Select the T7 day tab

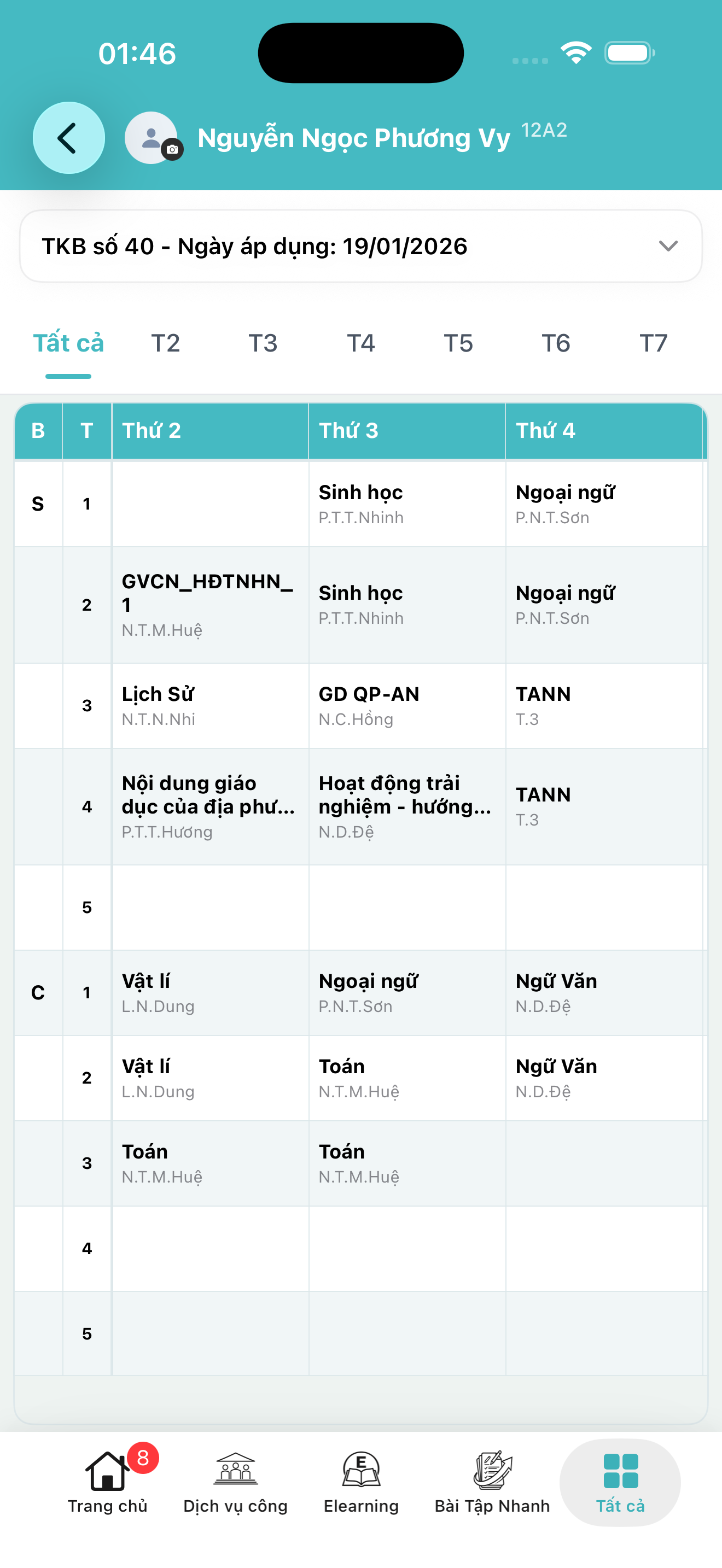coord(653,343)
